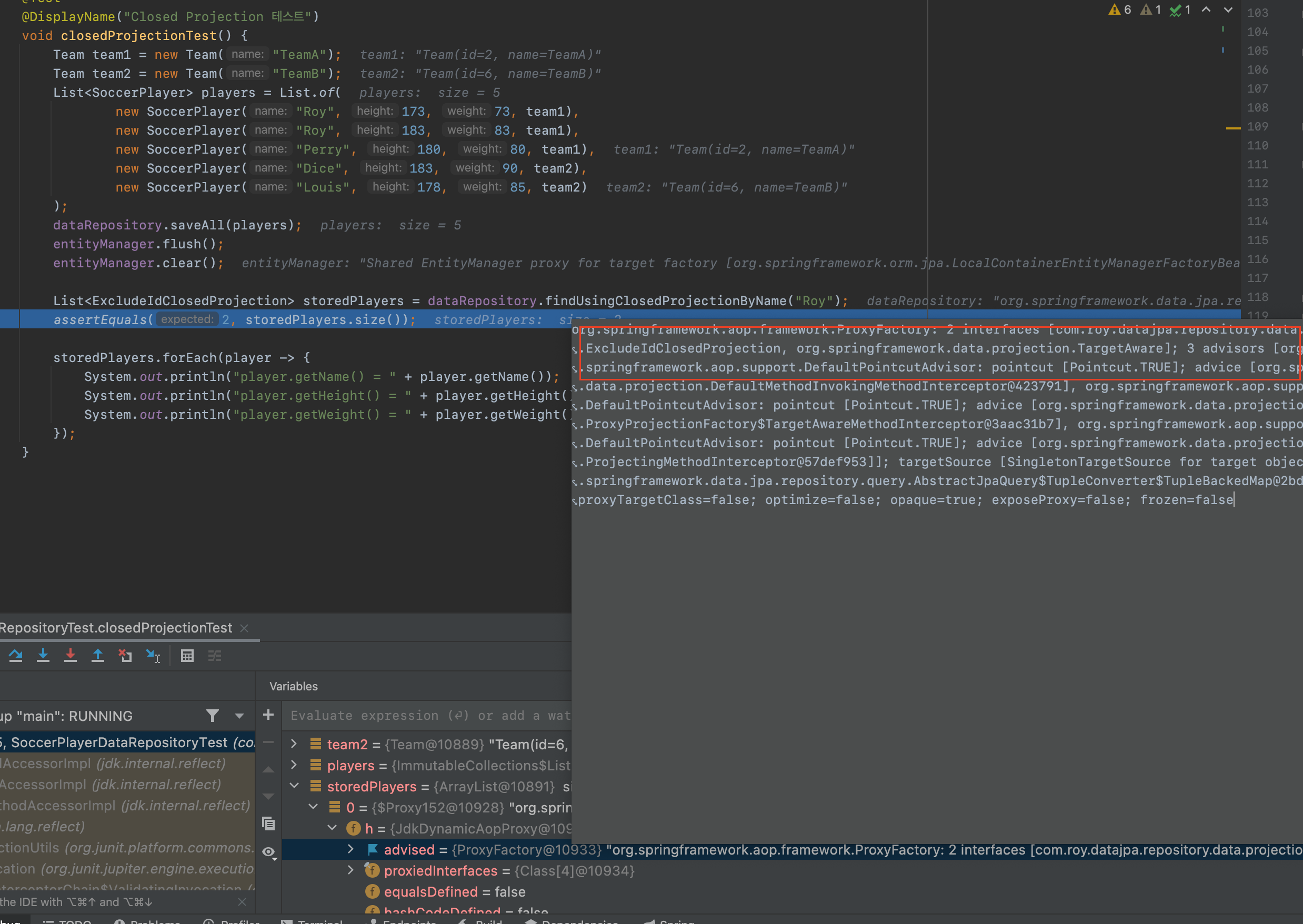
Task: Expand the team2 variable node
Action: coord(294,744)
